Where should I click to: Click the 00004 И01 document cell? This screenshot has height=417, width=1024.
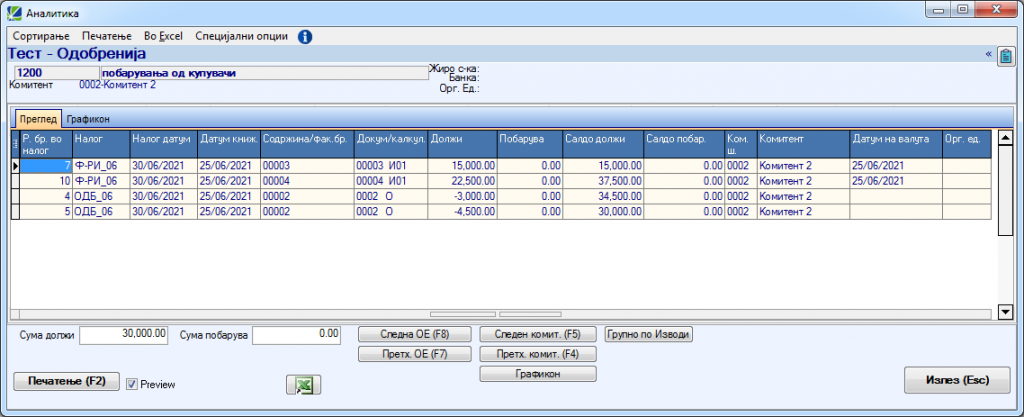point(391,181)
